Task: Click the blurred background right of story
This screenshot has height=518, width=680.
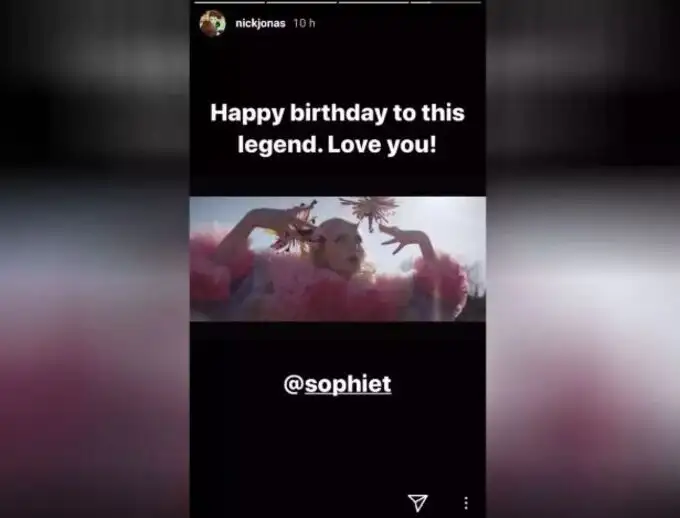Action: point(583,259)
